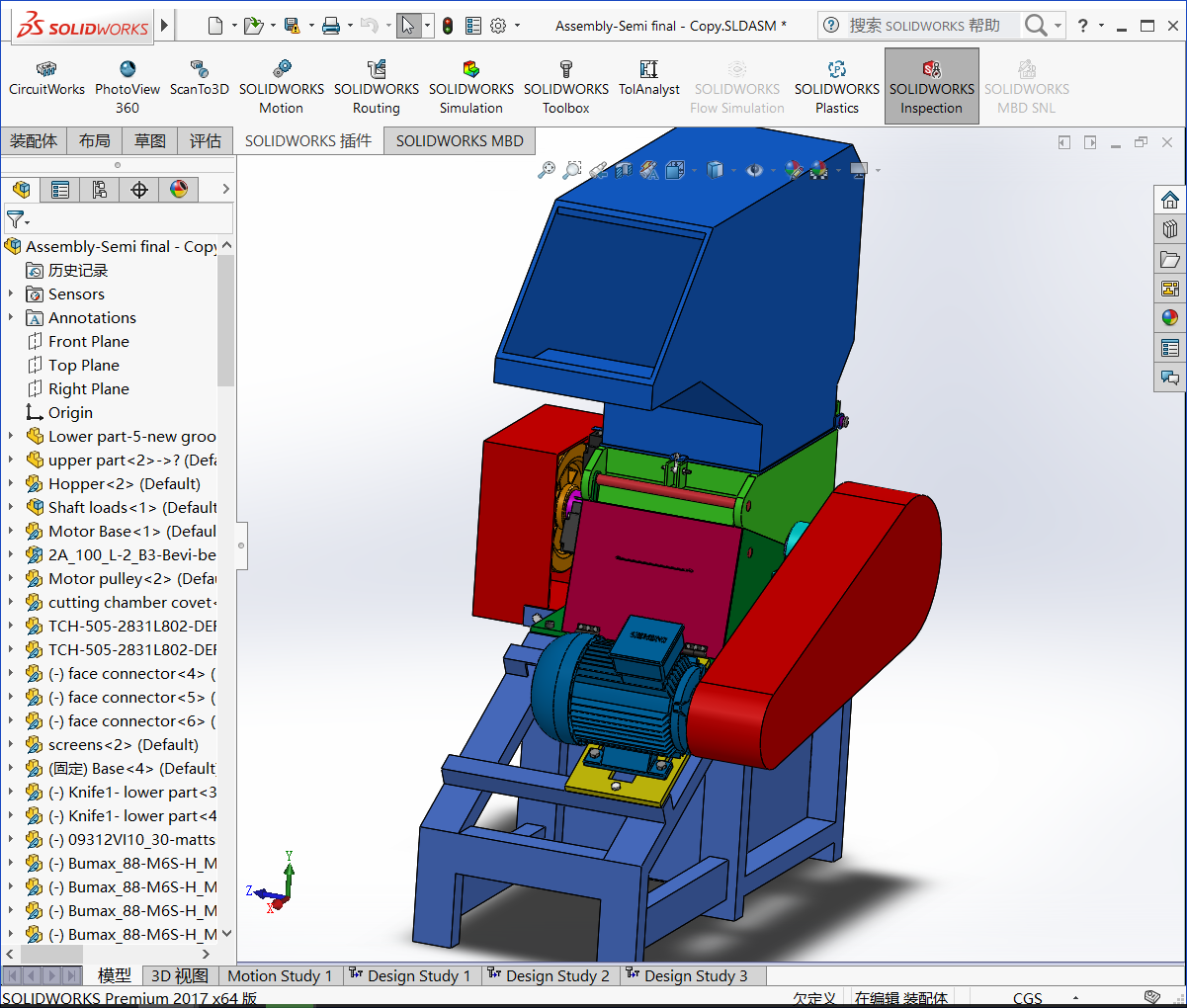Image resolution: width=1187 pixels, height=1008 pixels.
Task: Open an existing file
Action: click(254, 26)
